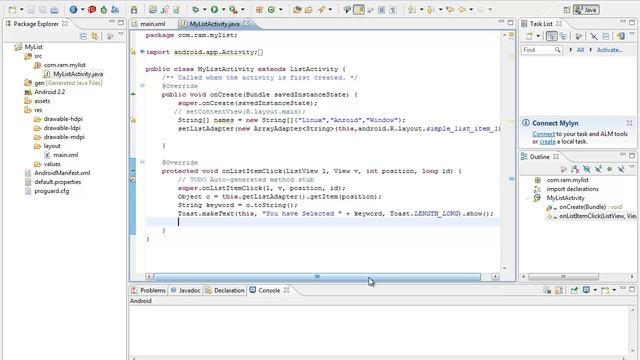Switch to the Javadoc tab
The height and width of the screenshot is (360, 640).
point(186,290)
